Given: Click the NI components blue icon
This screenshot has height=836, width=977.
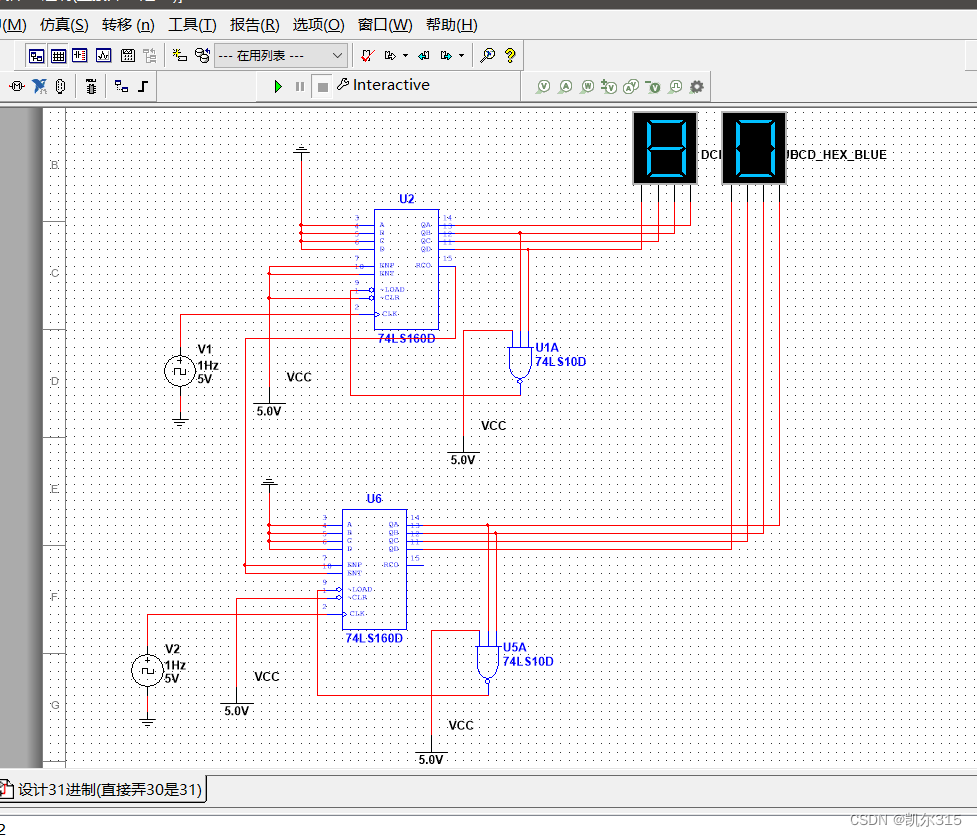Looking at the screenshot, I should (39, 86).
